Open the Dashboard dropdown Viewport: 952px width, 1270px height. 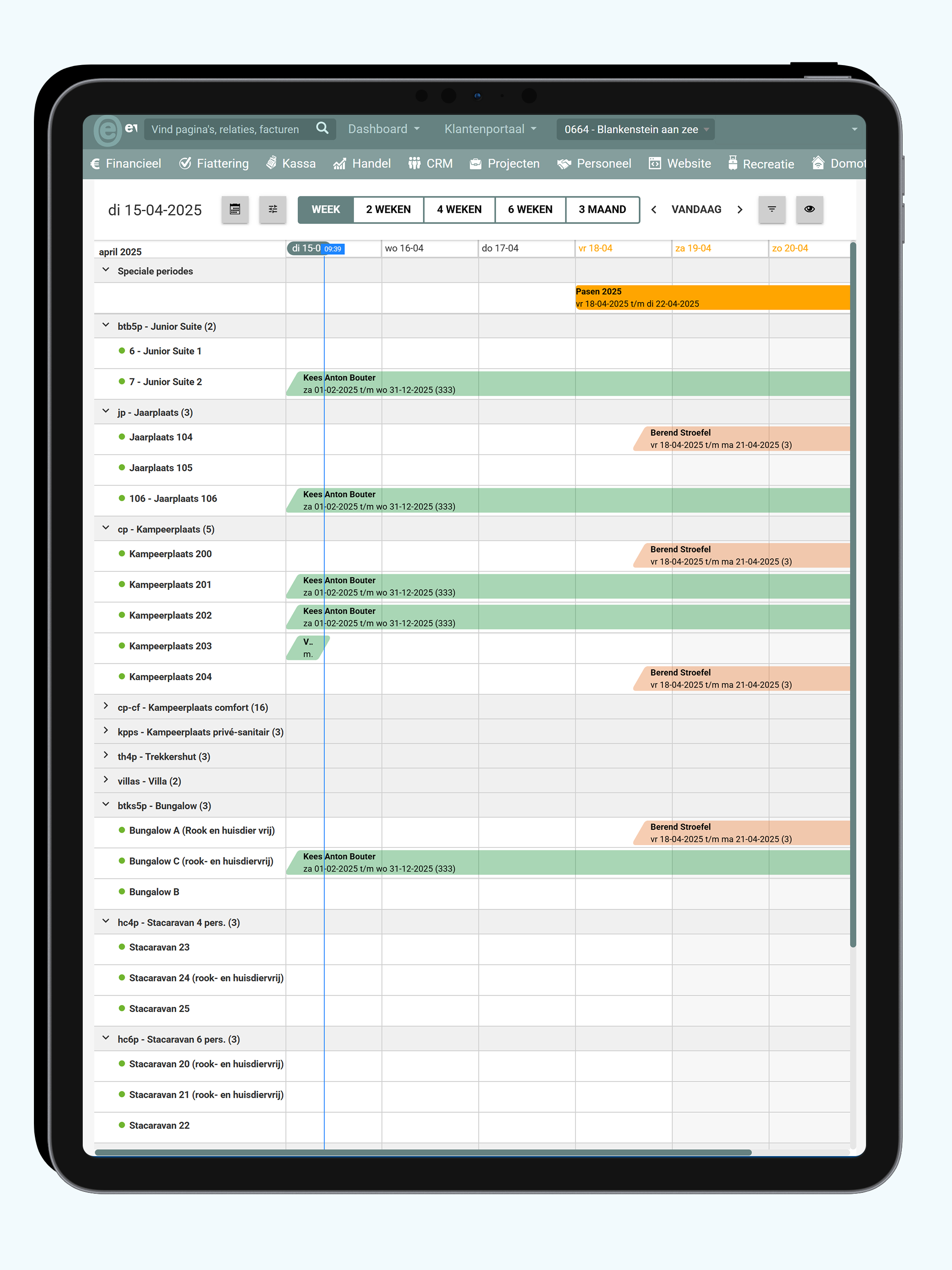pos(384,129)
